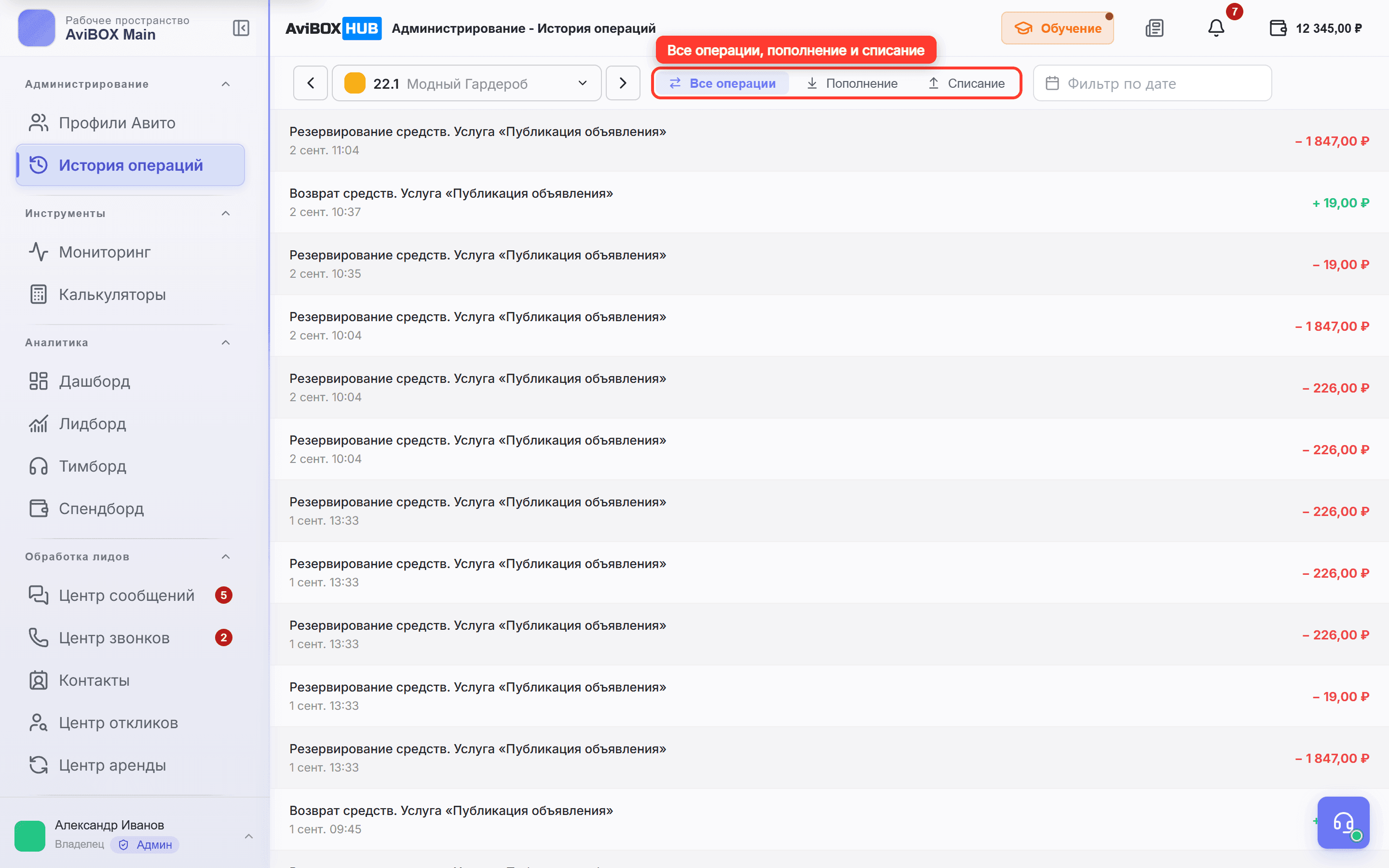This screenshot has height=868, width=1389.
Task: Click the Центр звонков phone icon
Action: pyautogui.click(x=39, y=638)
